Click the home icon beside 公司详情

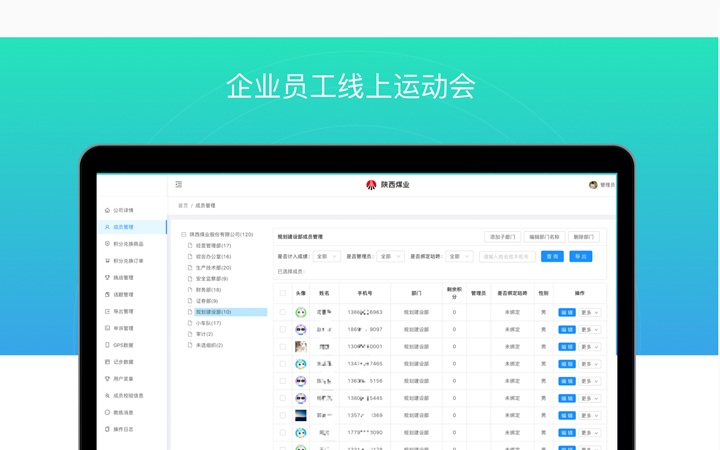[x=107, y=210]
